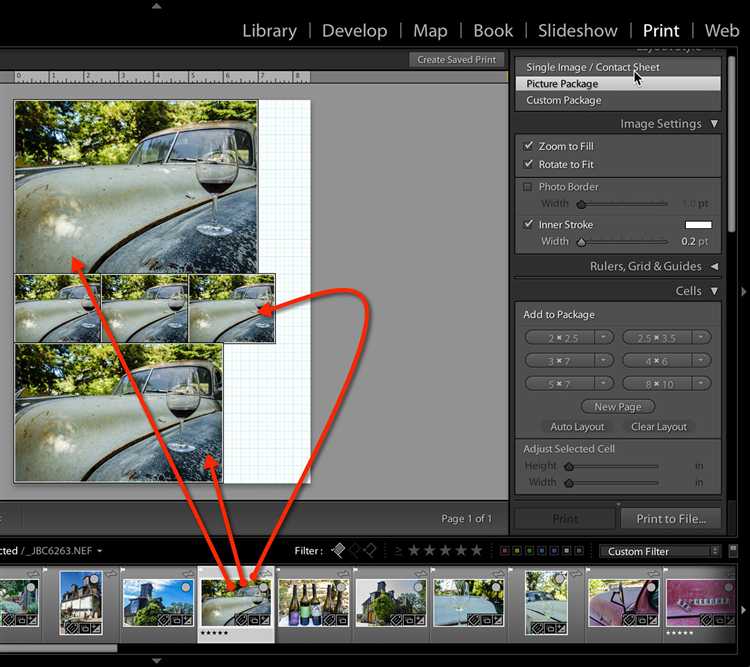This screenshot has height=667, width=750.
Task: Click the filmstrip scroll-right arrow
Action: click(x=743, y=610)
